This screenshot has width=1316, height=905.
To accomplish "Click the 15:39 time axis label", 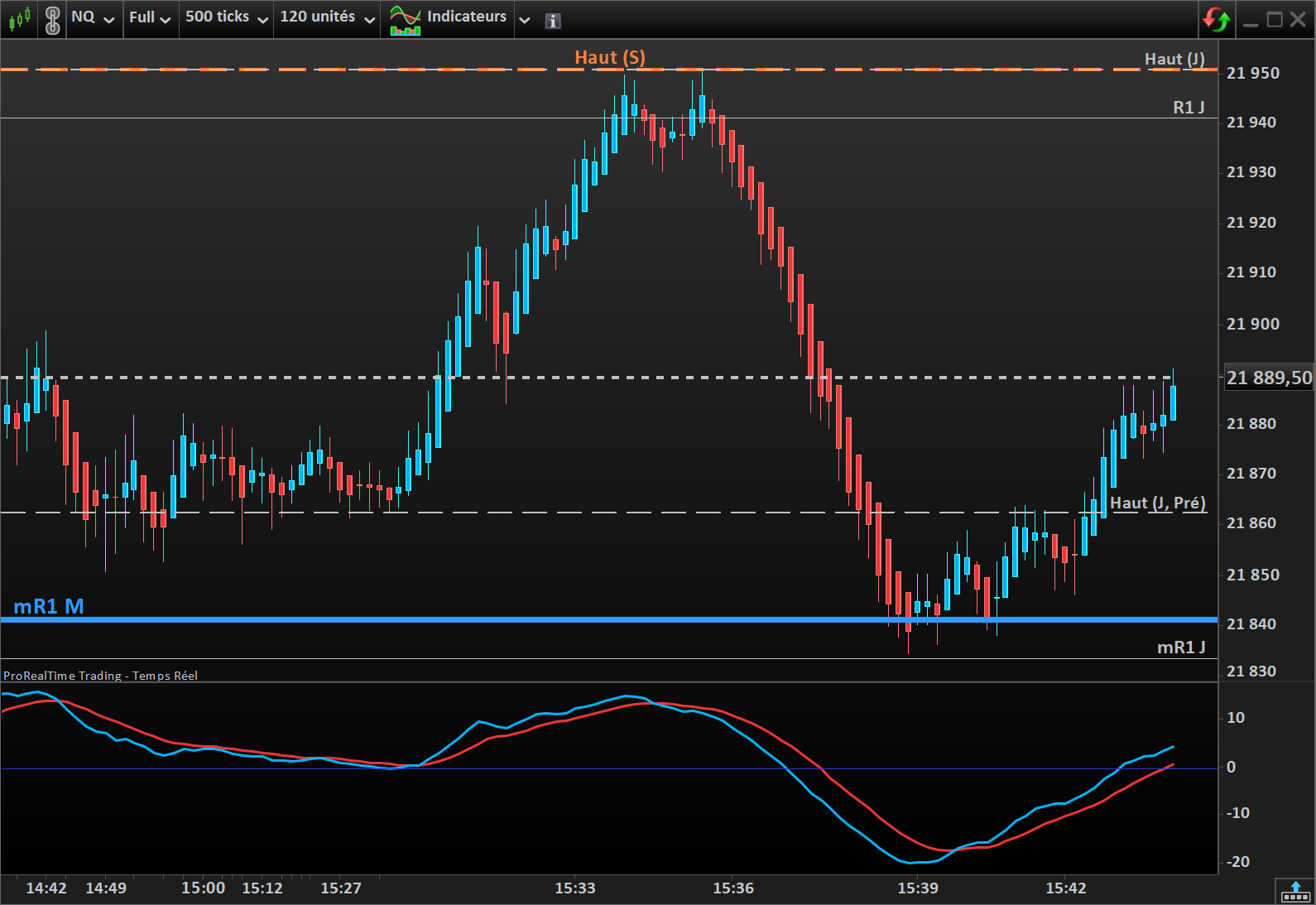I will pos(918,888).
